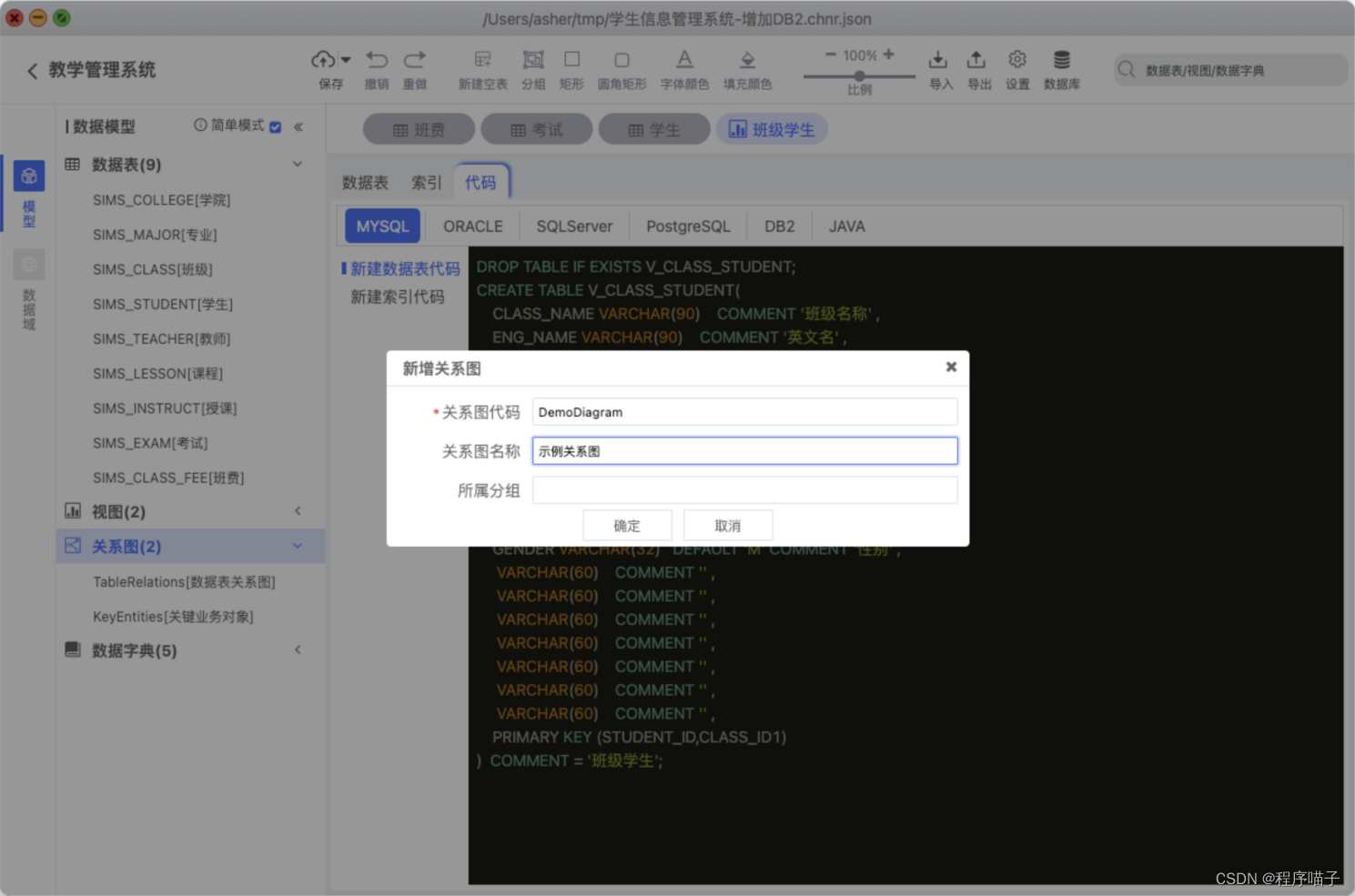Select the JAVA code tab
The image size is (1355, 896).
coord(846,226)
